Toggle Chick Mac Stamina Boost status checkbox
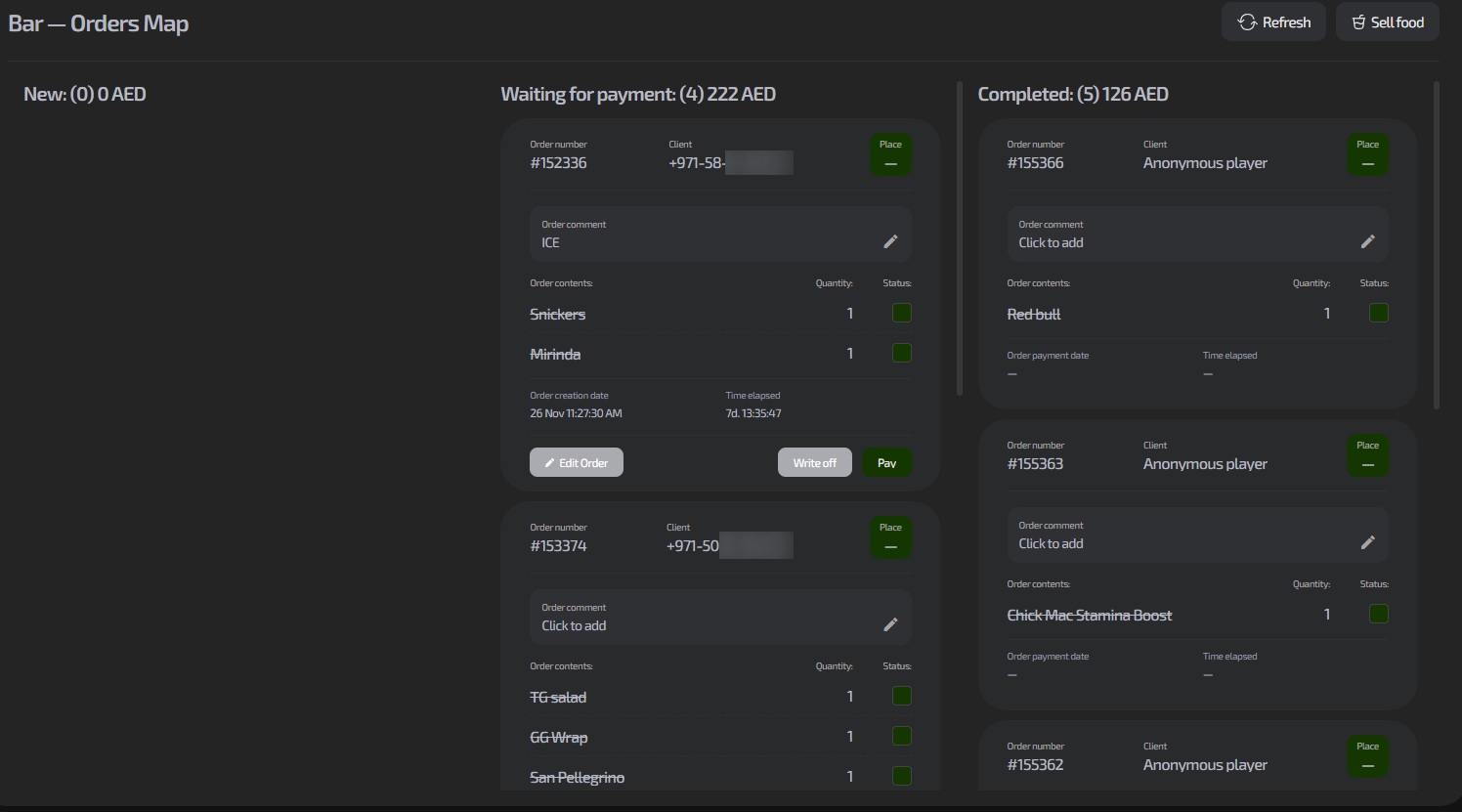 pyautogui.click(x=1379, y=614)
